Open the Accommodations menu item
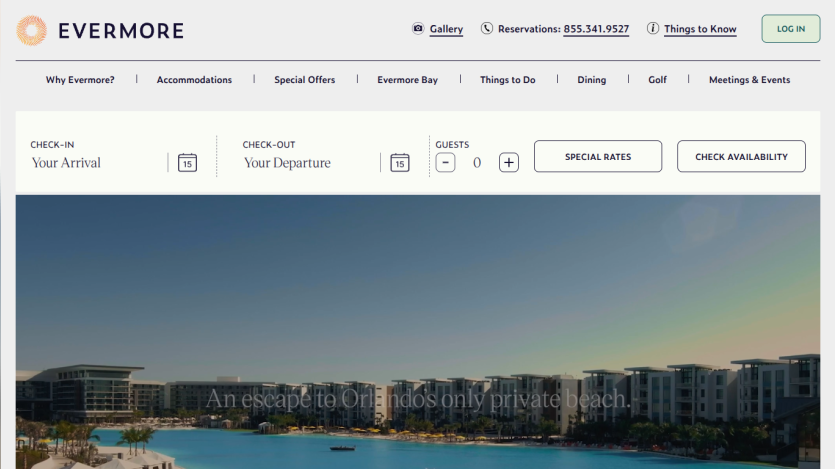The width and height of the screenshot is (835, 469). click(194, 80)
